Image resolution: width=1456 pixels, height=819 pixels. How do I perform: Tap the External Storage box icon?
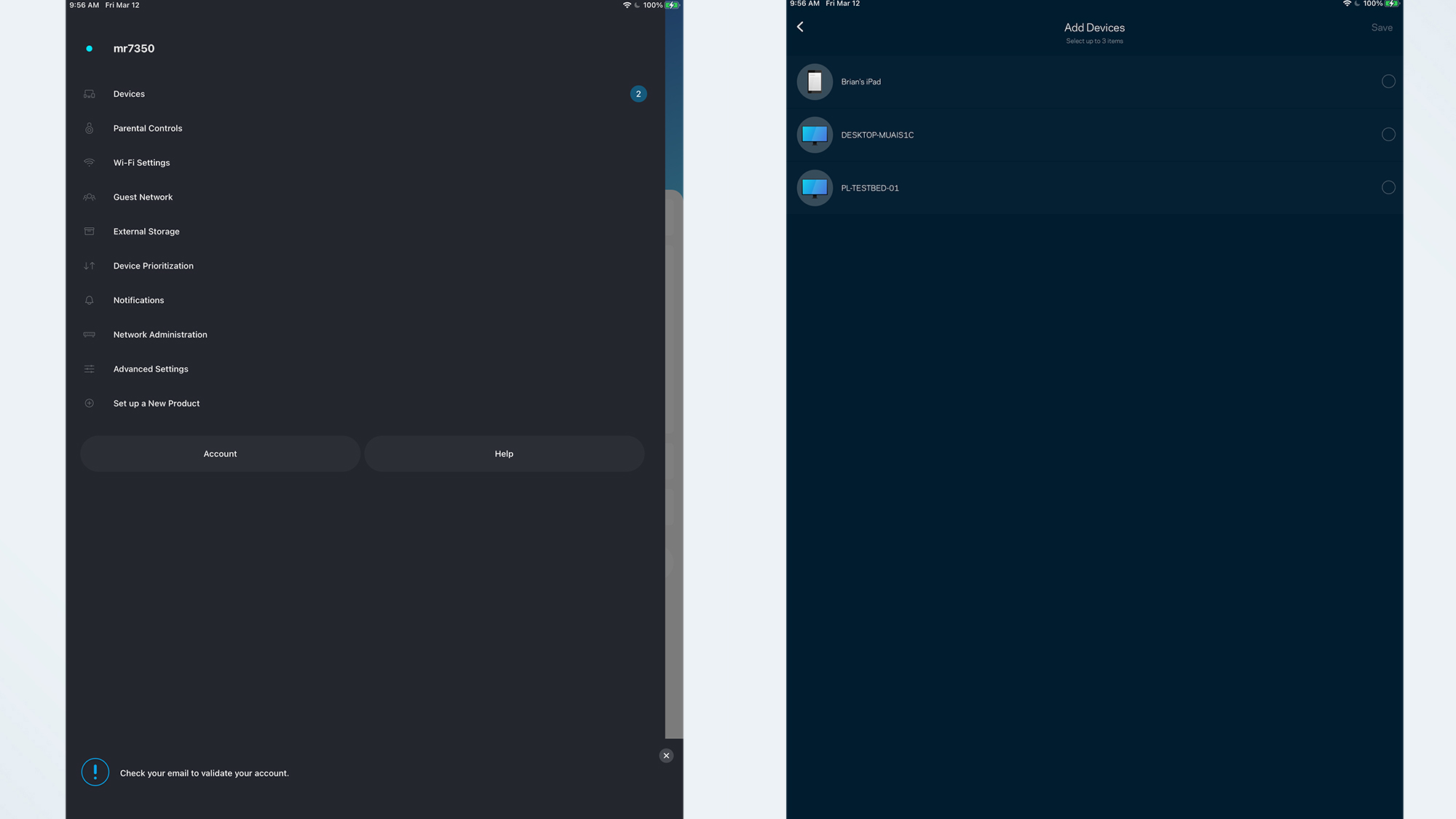(89, 232)
